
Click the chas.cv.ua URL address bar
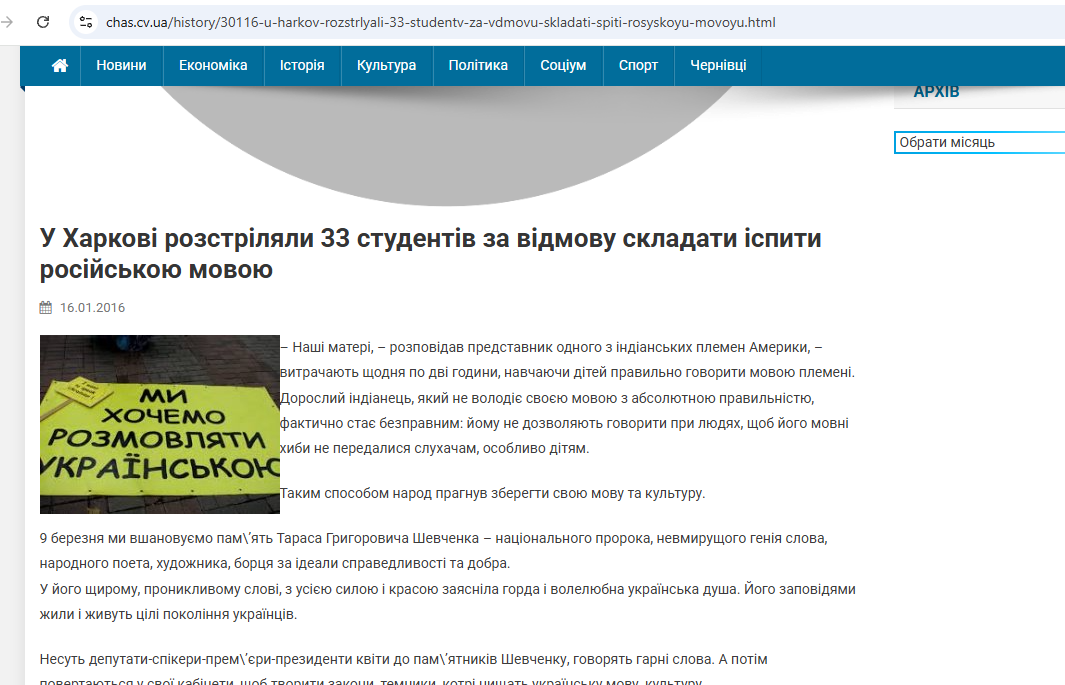click(x=440, y=22)
